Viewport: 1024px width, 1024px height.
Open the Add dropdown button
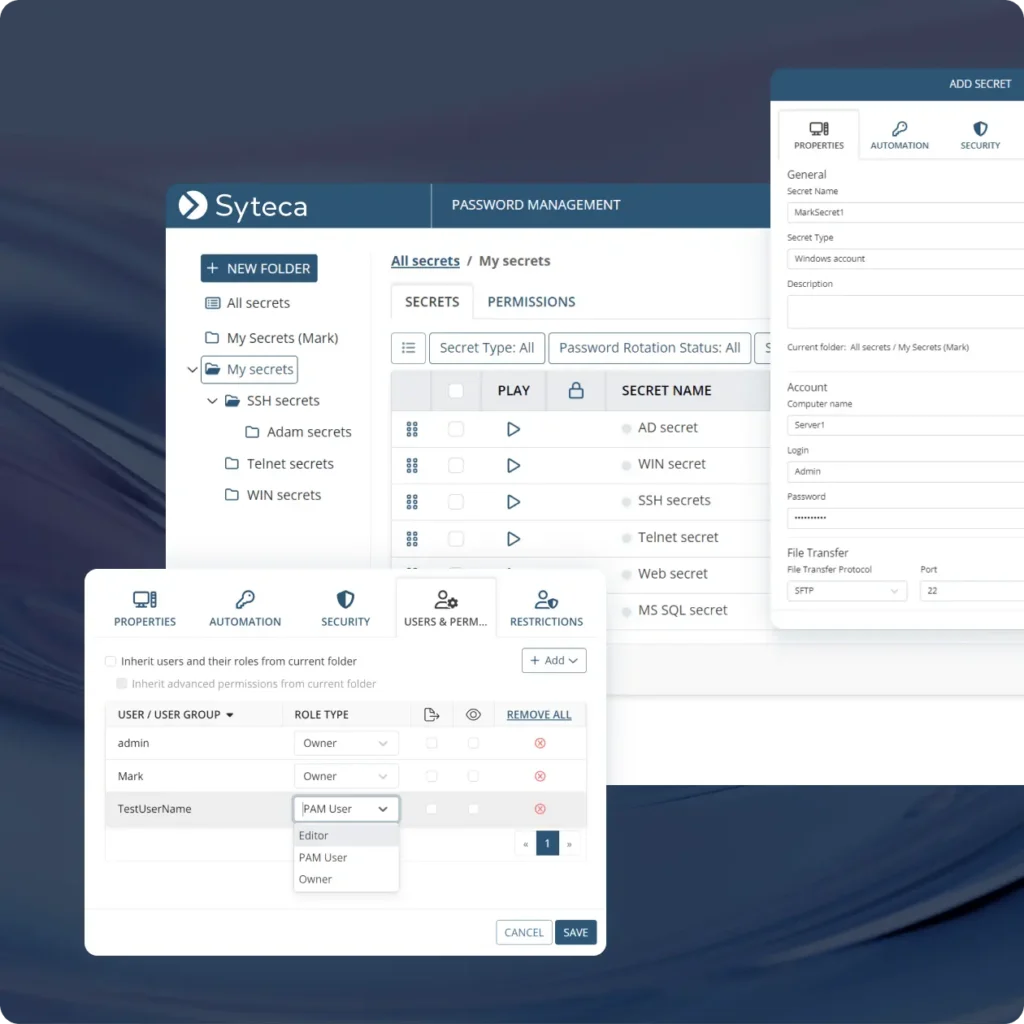[x=554, y=660]
